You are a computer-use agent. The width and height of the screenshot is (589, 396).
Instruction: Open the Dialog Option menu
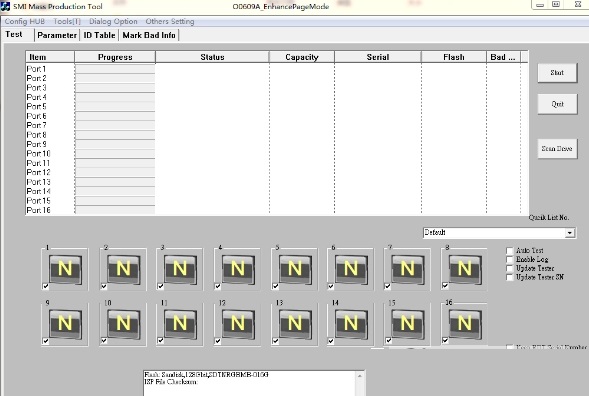(113, 21)
